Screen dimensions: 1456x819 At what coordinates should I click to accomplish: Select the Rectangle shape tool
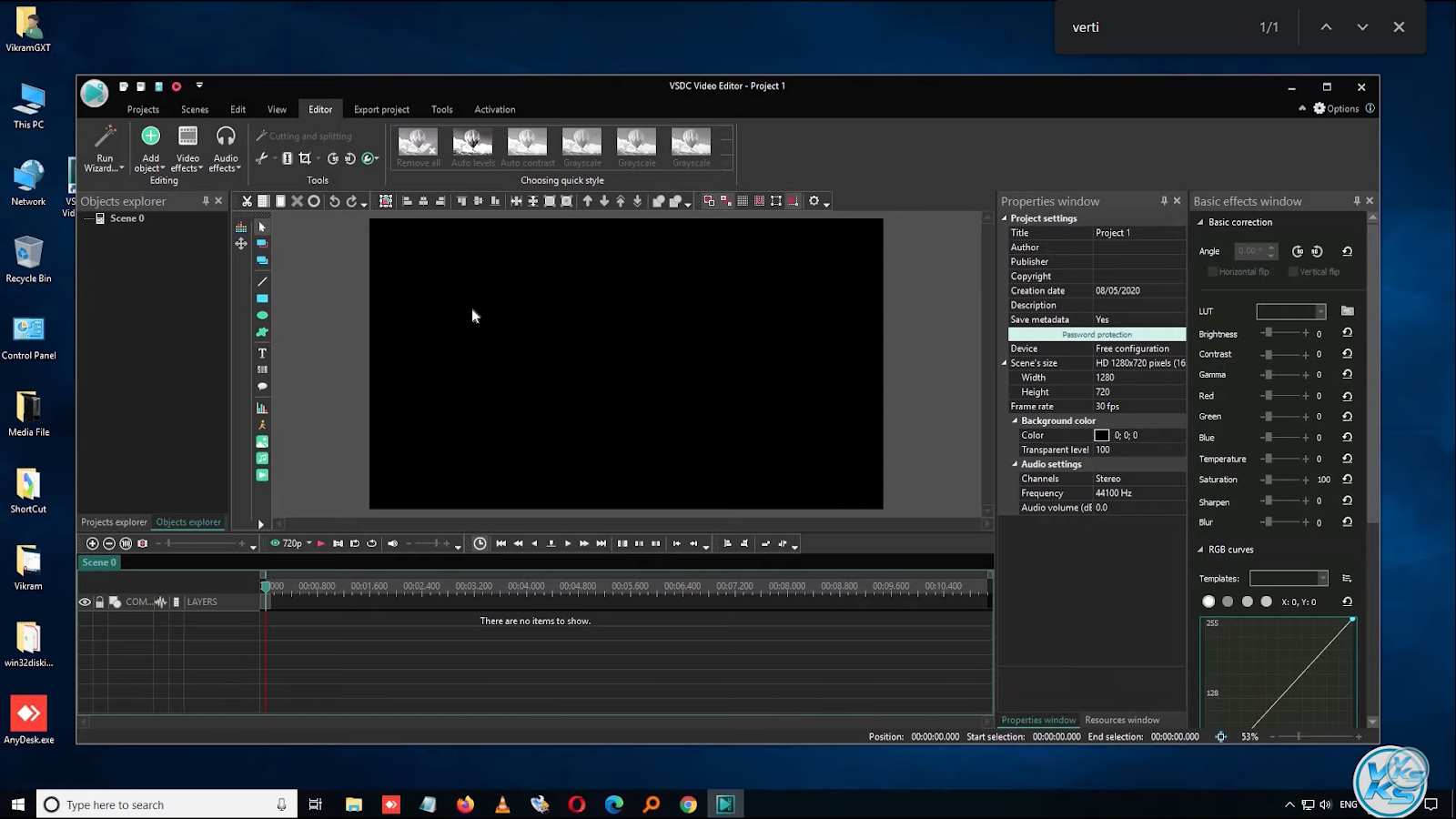262,298
